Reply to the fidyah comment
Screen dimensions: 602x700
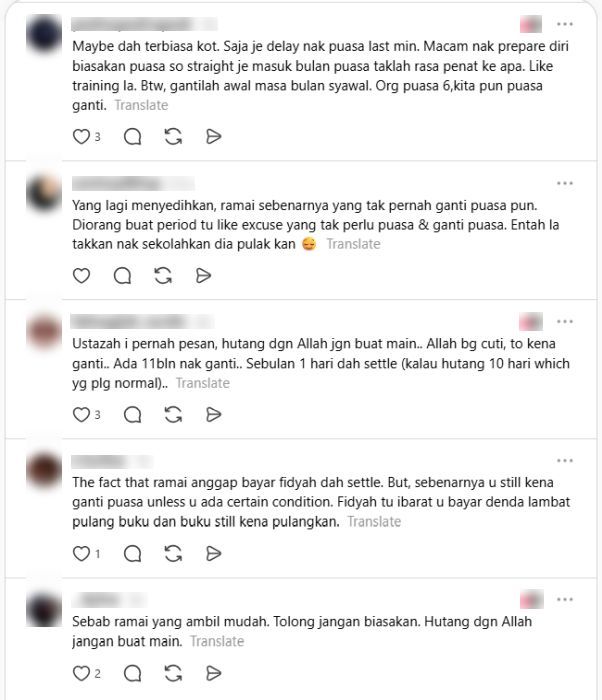[133, 554]
